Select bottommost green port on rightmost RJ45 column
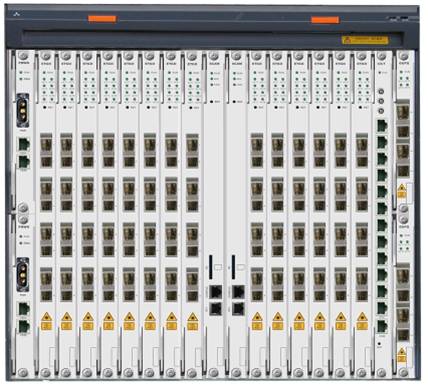This screenshot has height=387, width=428. tap(382, 326)
